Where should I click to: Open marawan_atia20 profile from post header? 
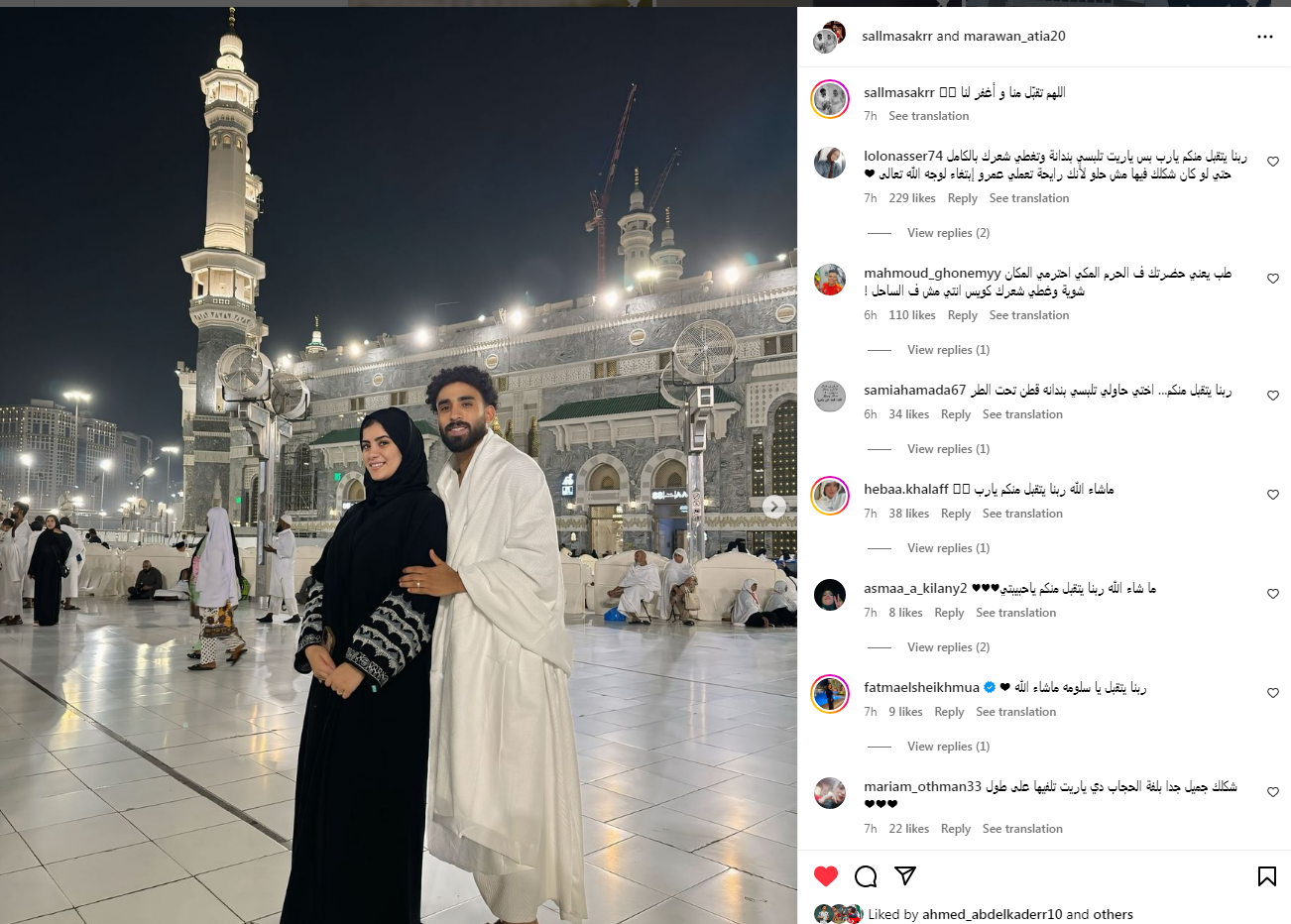(1014, 36)
